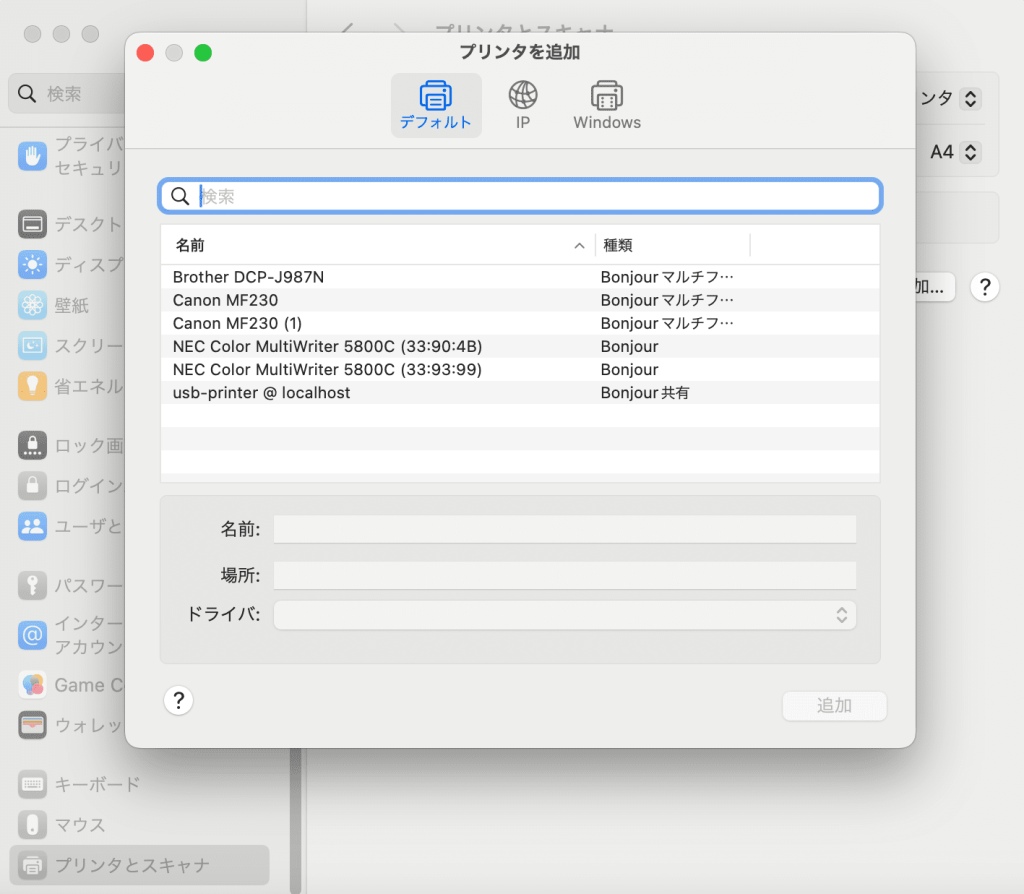The height and width of the screenshot is (894, 1024).
Task: Select プリンタとスキャナ in the sidebar
Action: pos(139,865)
